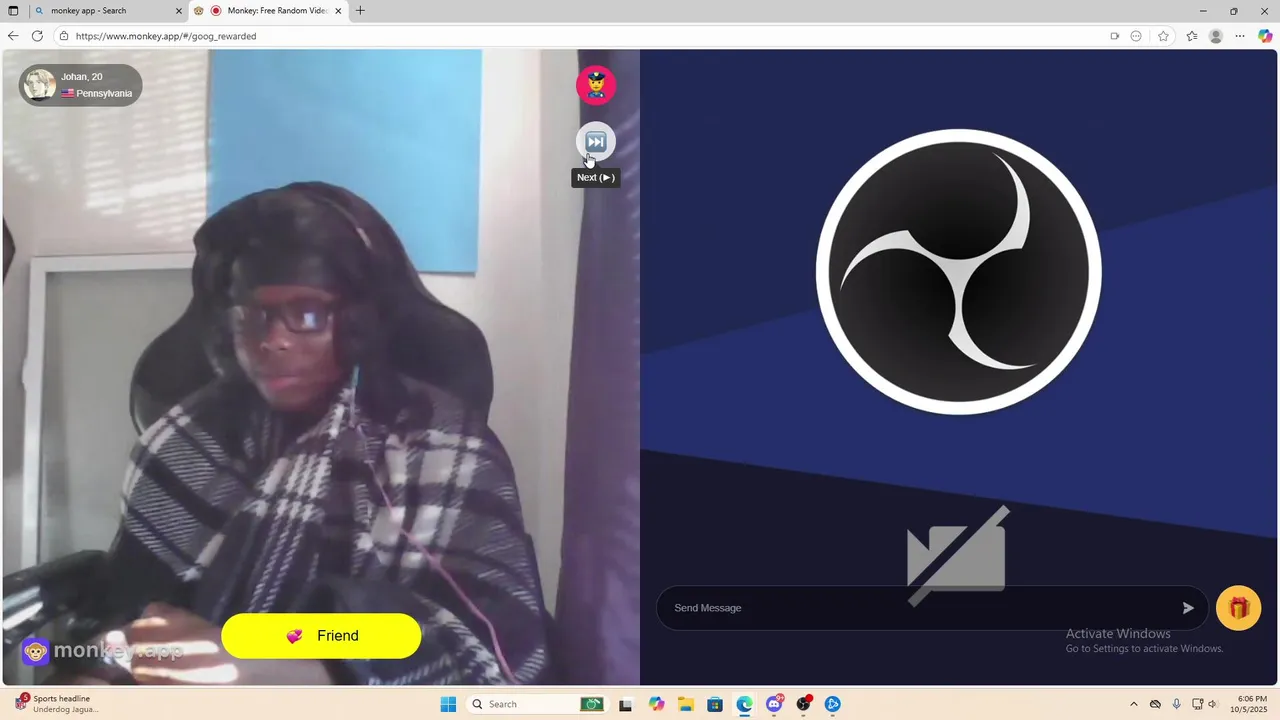This screenshot has height=720, width=1280.
Task: Open the circled ellipsis address bar icon
Action: point(1136,36)
